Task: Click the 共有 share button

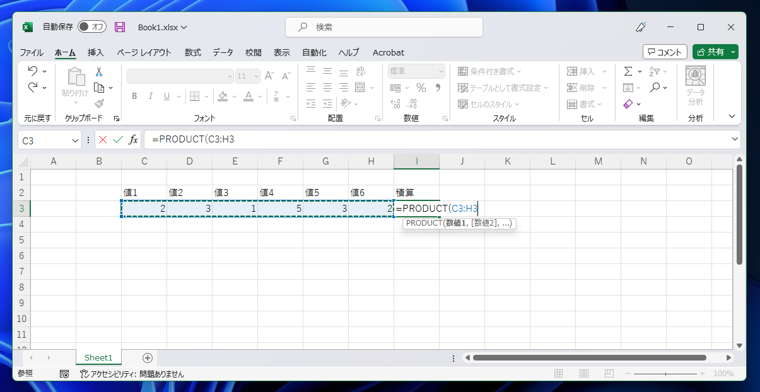Action: 715,52
